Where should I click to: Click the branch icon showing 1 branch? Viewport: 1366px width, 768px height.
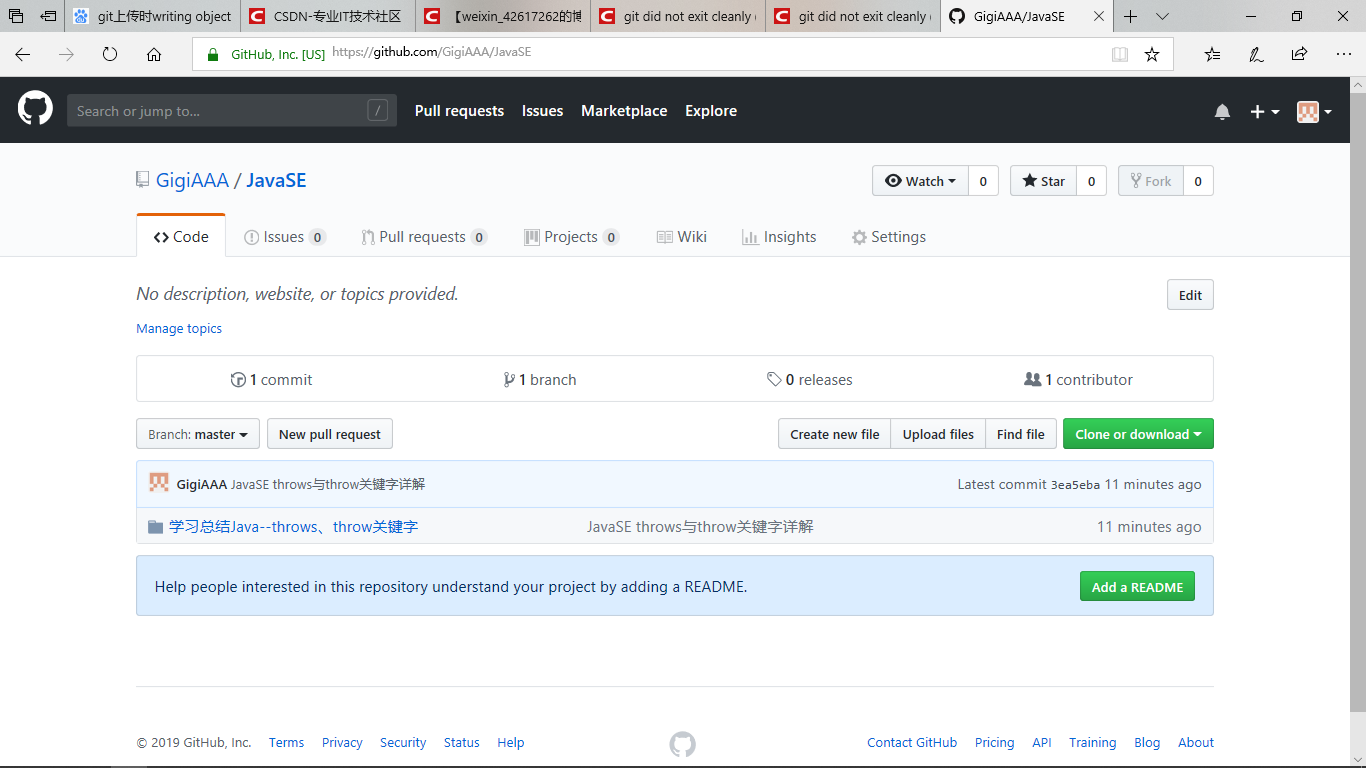click(x=510, y=379)
